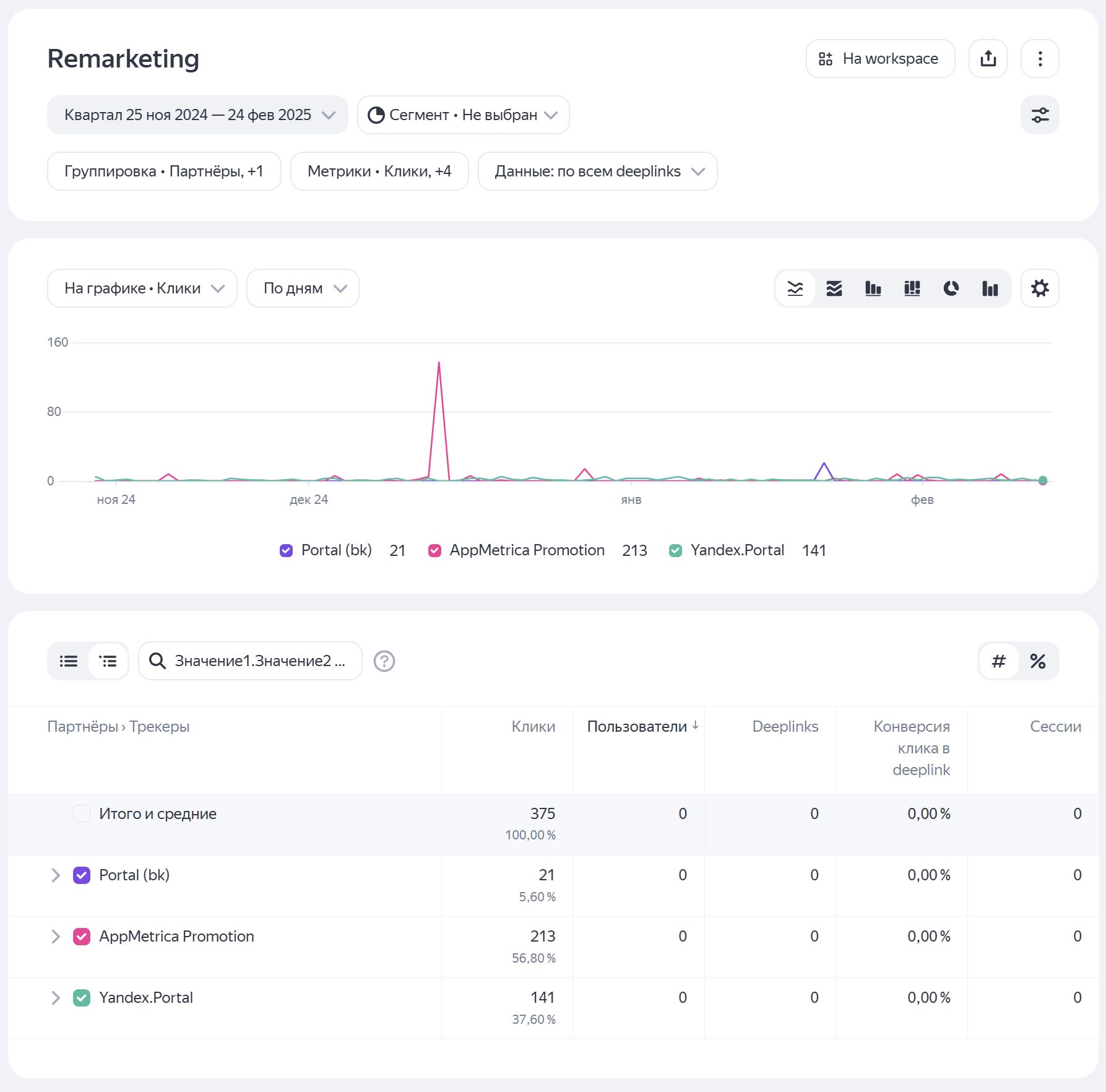Select the stacked area chart icon

point(834,288)
